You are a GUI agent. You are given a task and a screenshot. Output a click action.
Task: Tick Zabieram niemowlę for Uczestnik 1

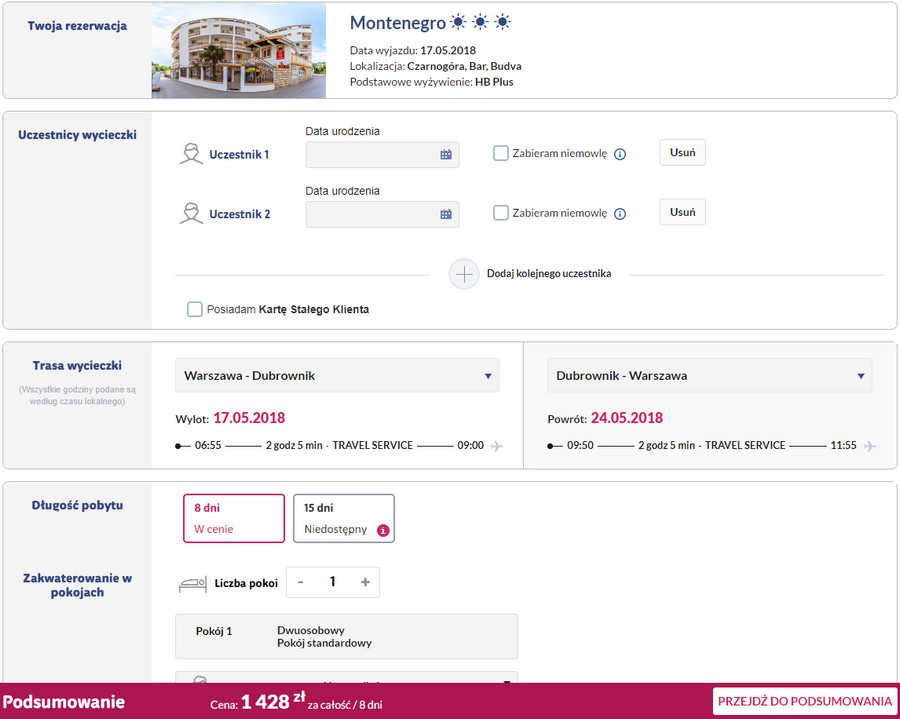coord(501,153)
